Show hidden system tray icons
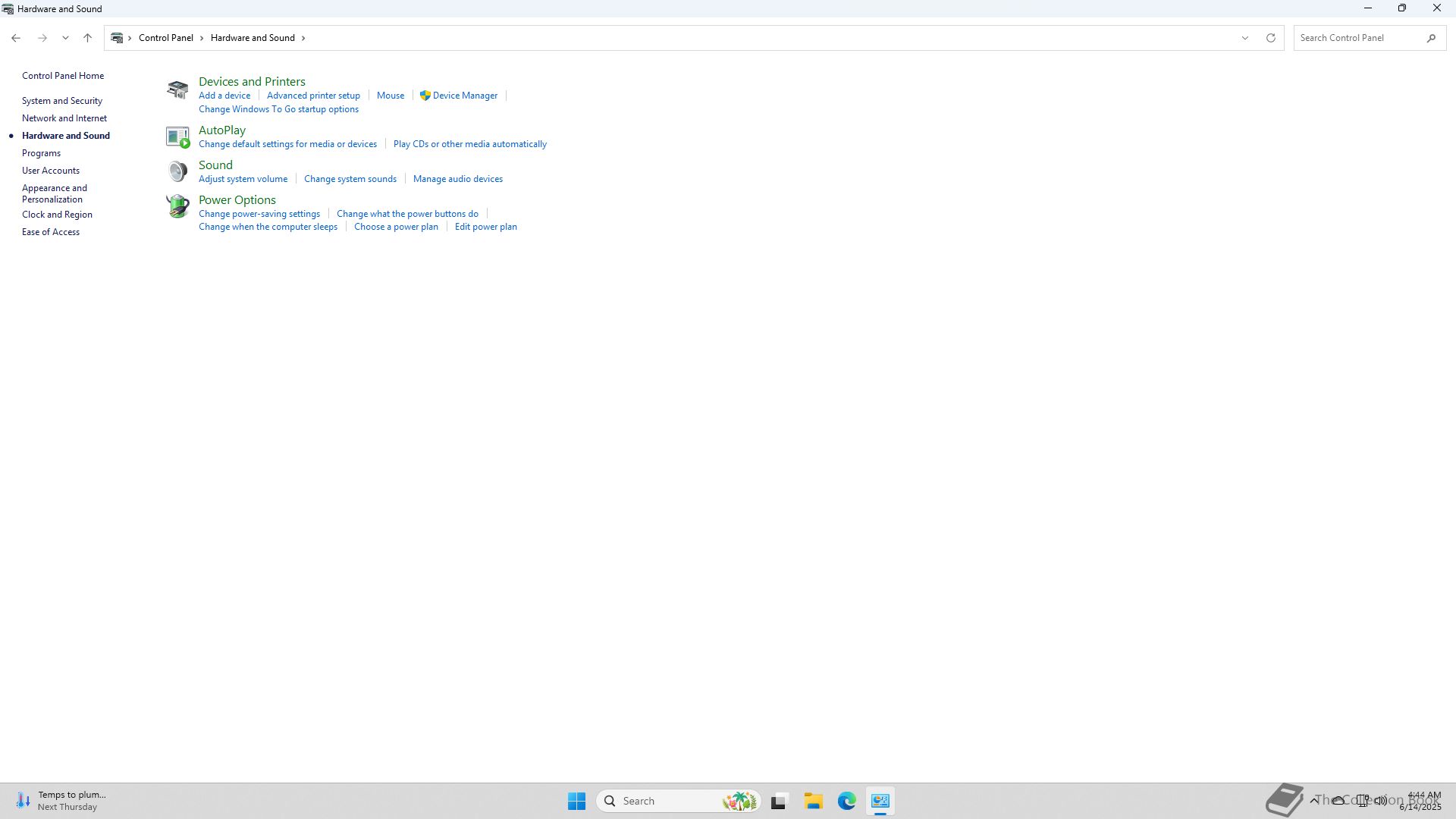The width and height of the screenshot is (1456, 819). point(1313,800)
